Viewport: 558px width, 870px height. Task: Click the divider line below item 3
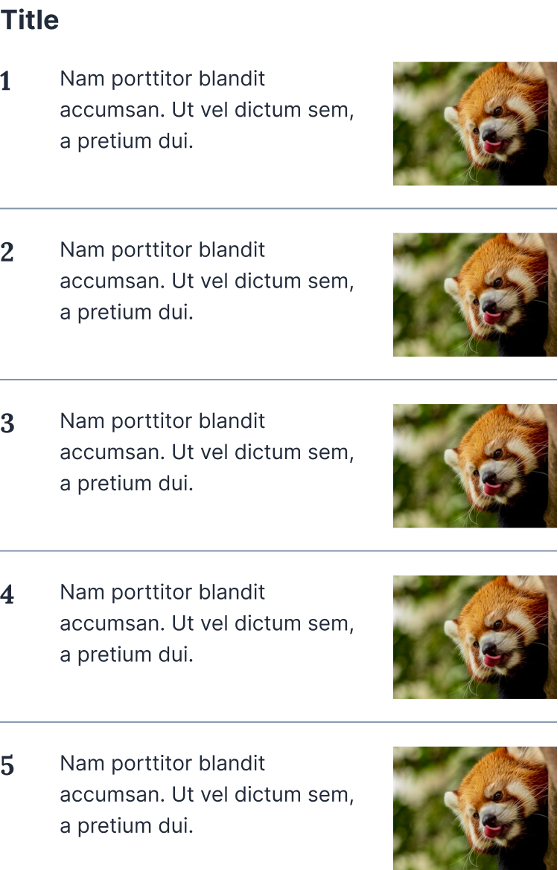(x=278, y=551)
